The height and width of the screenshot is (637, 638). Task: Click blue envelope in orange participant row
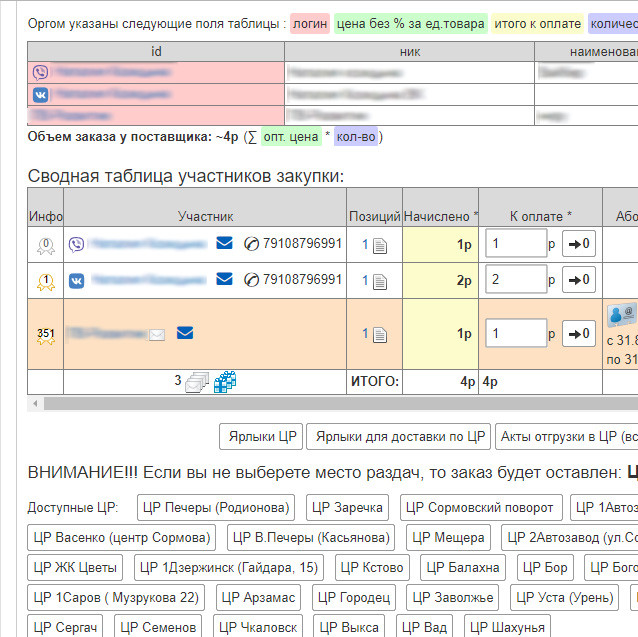coord(185,333)
